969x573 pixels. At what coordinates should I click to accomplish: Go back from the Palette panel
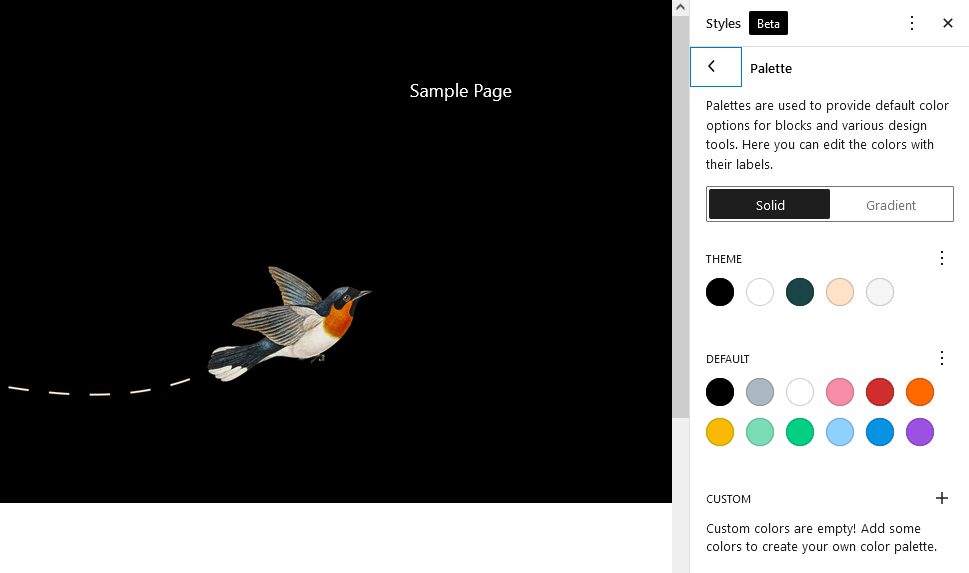coord(716,67)
